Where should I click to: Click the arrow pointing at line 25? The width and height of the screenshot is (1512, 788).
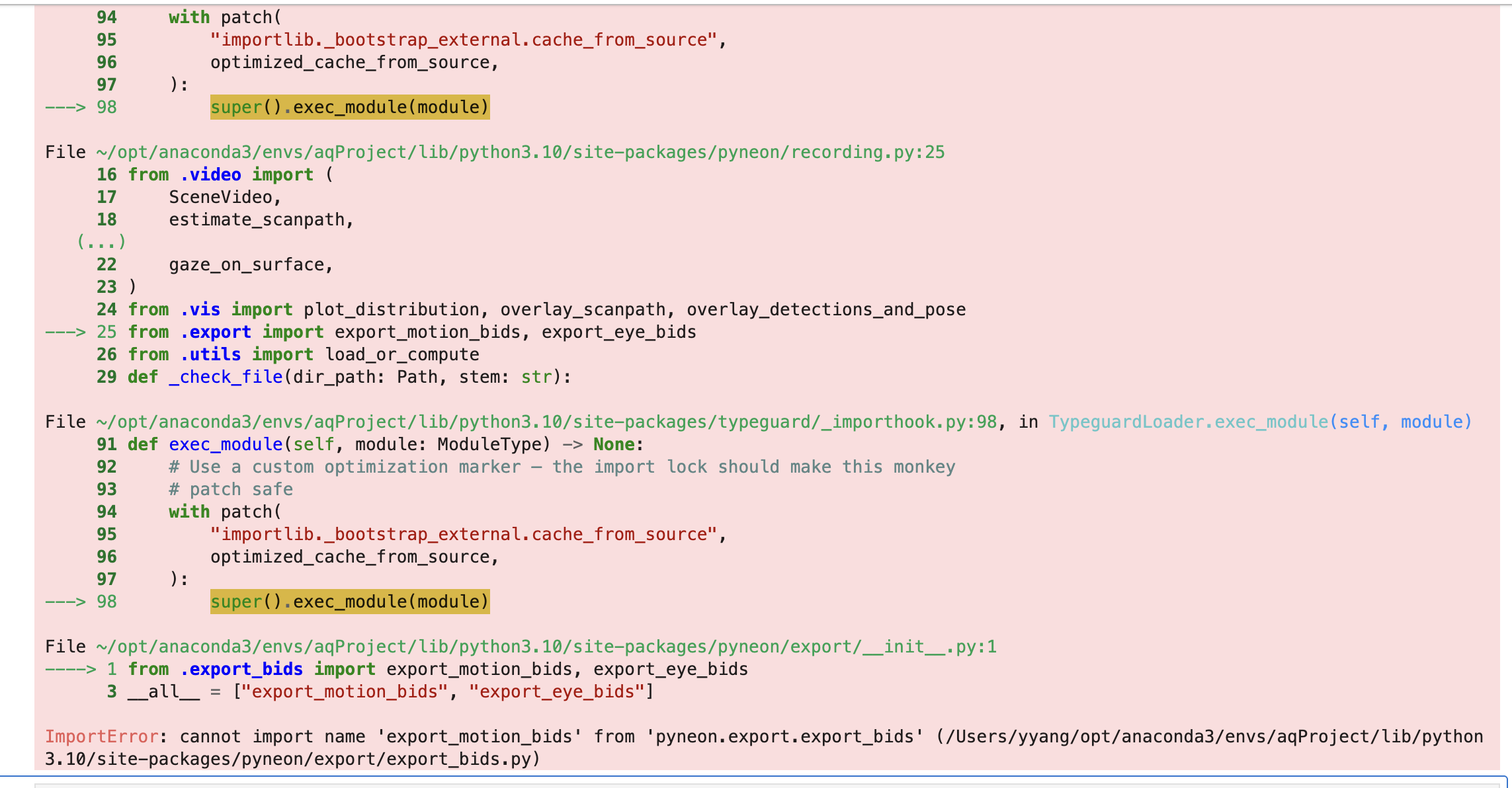65,332
